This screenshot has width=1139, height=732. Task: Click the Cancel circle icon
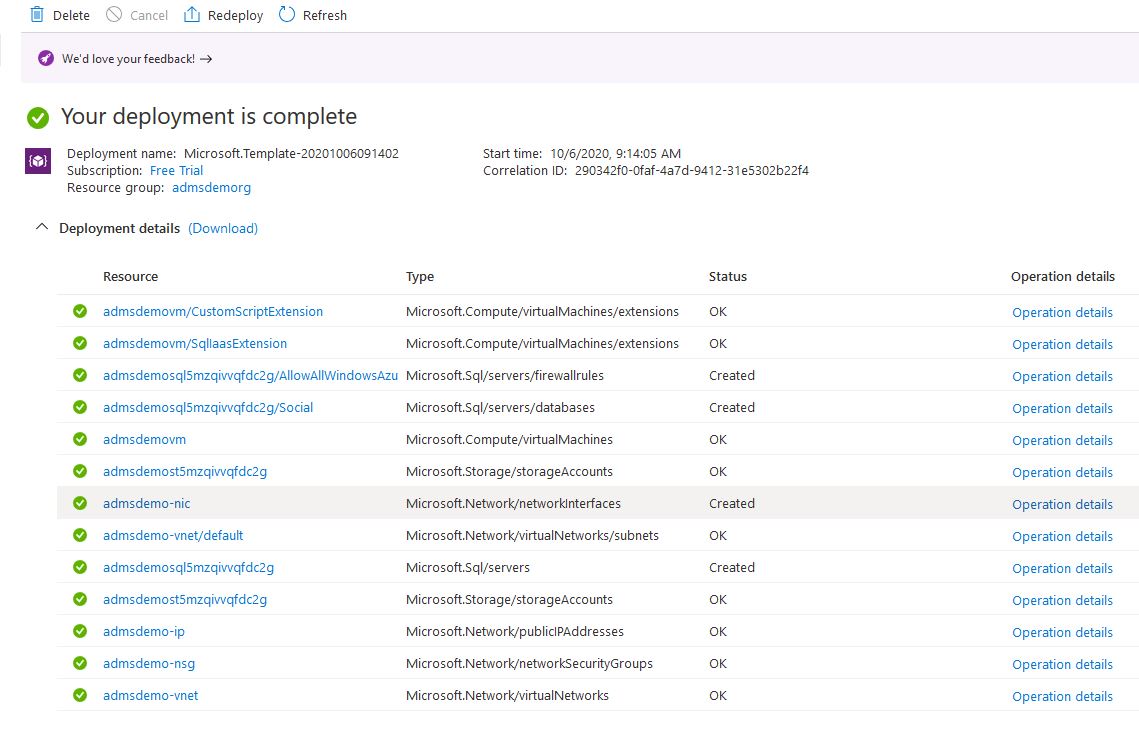tap(114, 15)
